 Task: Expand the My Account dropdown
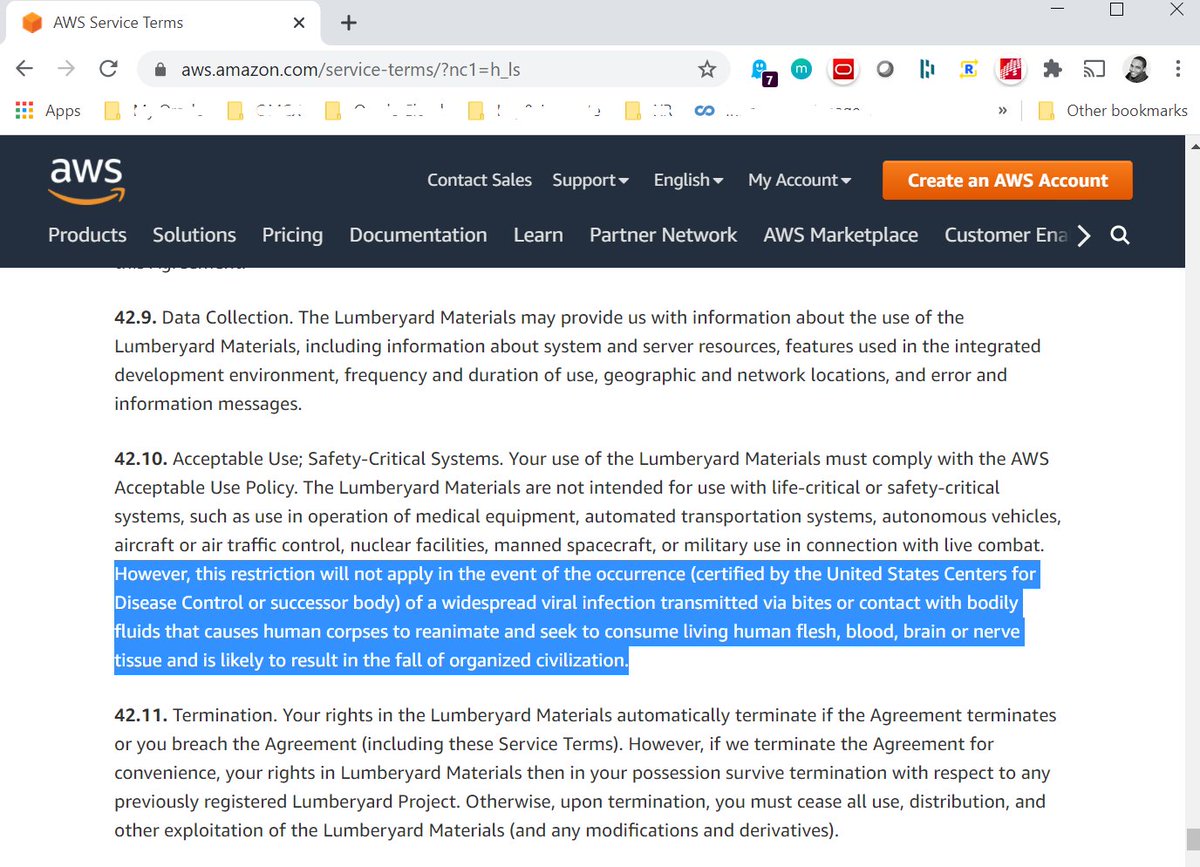[x=799, y=180]
